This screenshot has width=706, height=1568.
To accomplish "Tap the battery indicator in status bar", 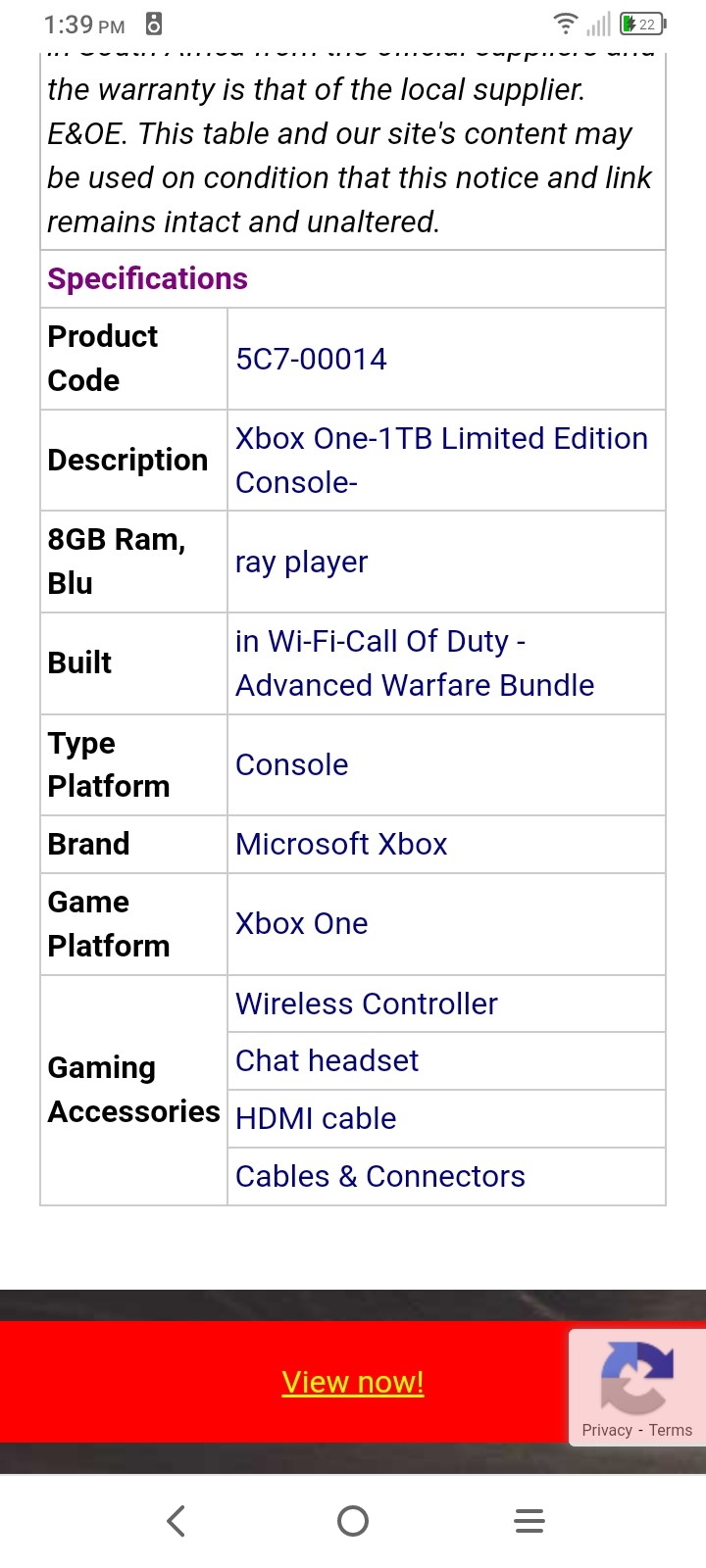I will (643, 24).
